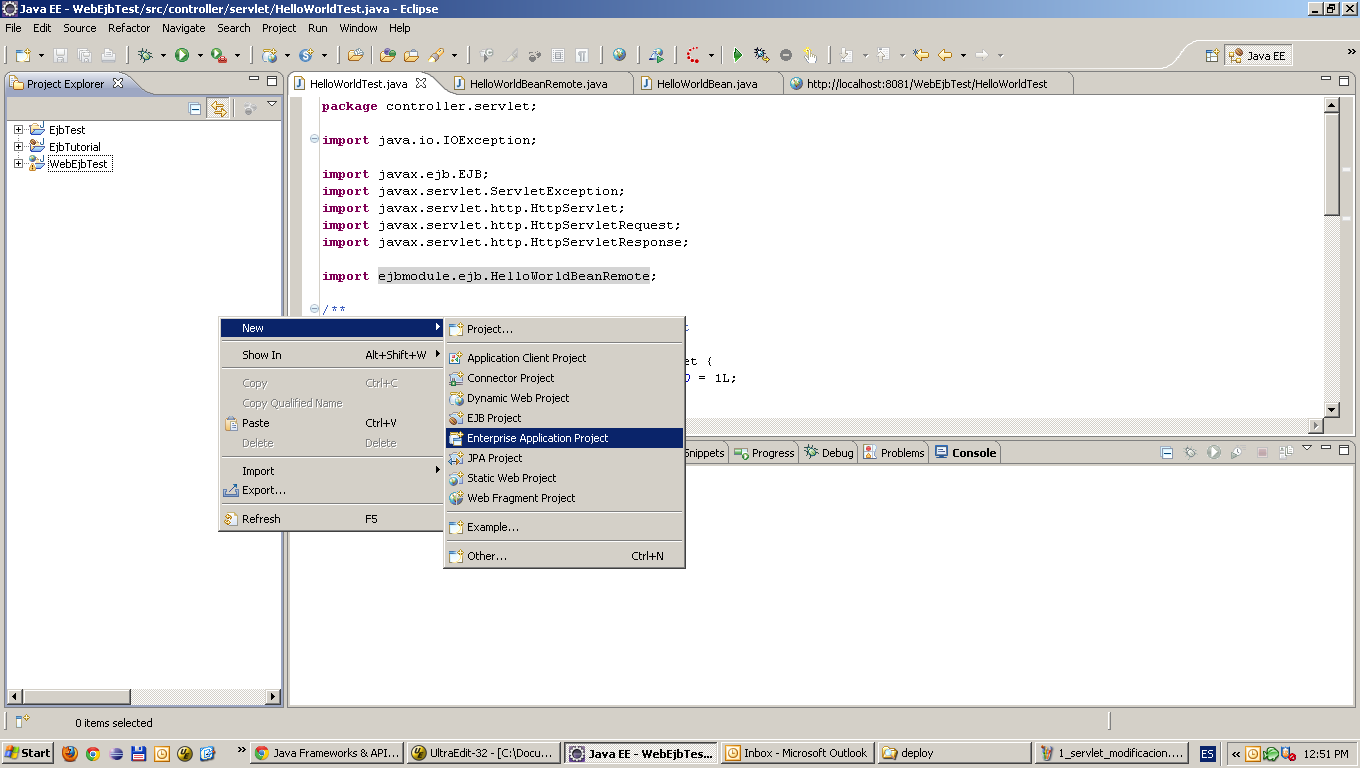
Task: Open Inbox - Microsoft Outlook from taskbar
Action: (797, 753)
